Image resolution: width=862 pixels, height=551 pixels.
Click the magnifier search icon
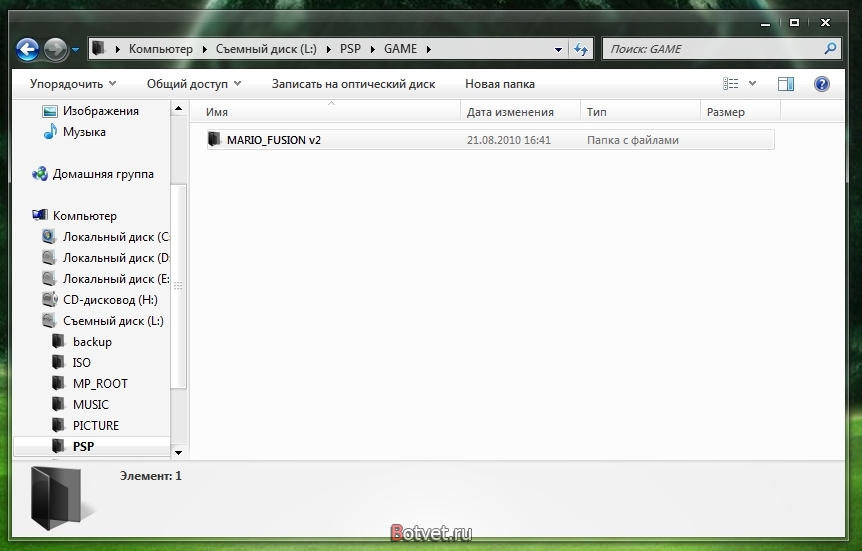coord(830,48)
